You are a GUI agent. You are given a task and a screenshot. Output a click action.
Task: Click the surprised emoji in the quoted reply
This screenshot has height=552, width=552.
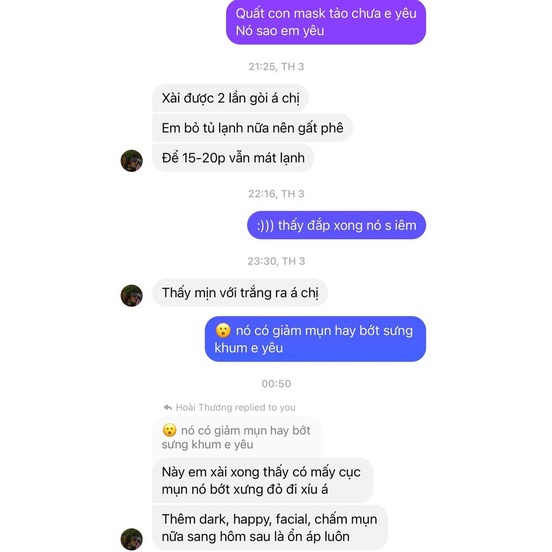coord(169,430)
